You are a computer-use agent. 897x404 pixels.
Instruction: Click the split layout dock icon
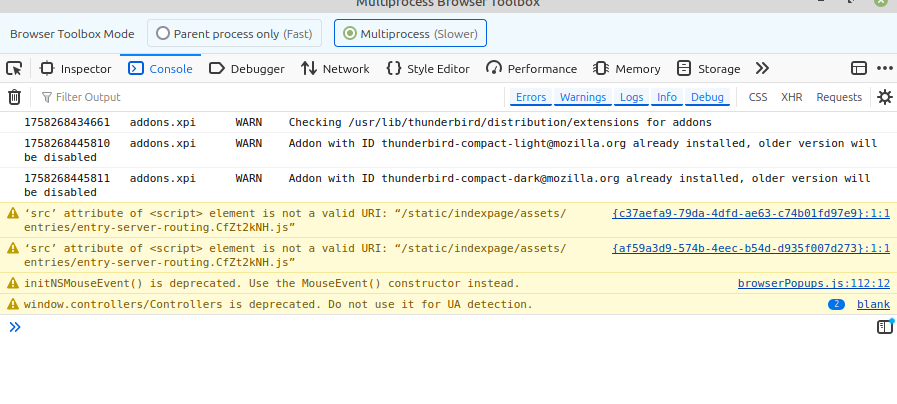click(859, 69)
